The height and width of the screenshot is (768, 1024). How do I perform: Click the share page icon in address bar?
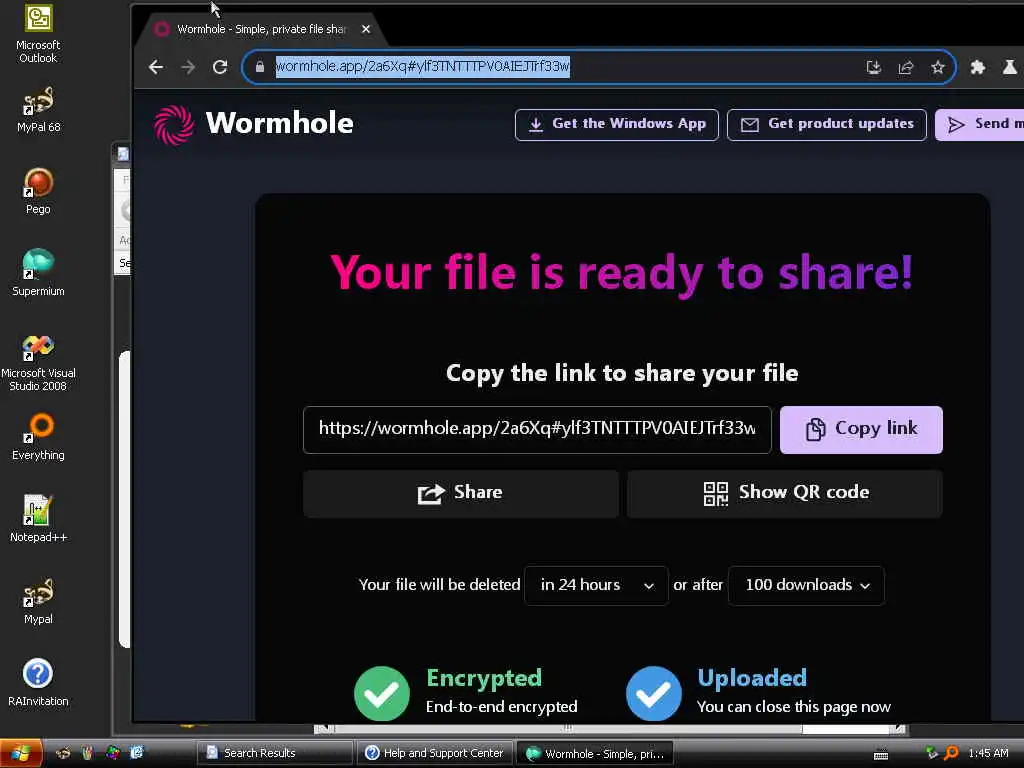point(906,67)
